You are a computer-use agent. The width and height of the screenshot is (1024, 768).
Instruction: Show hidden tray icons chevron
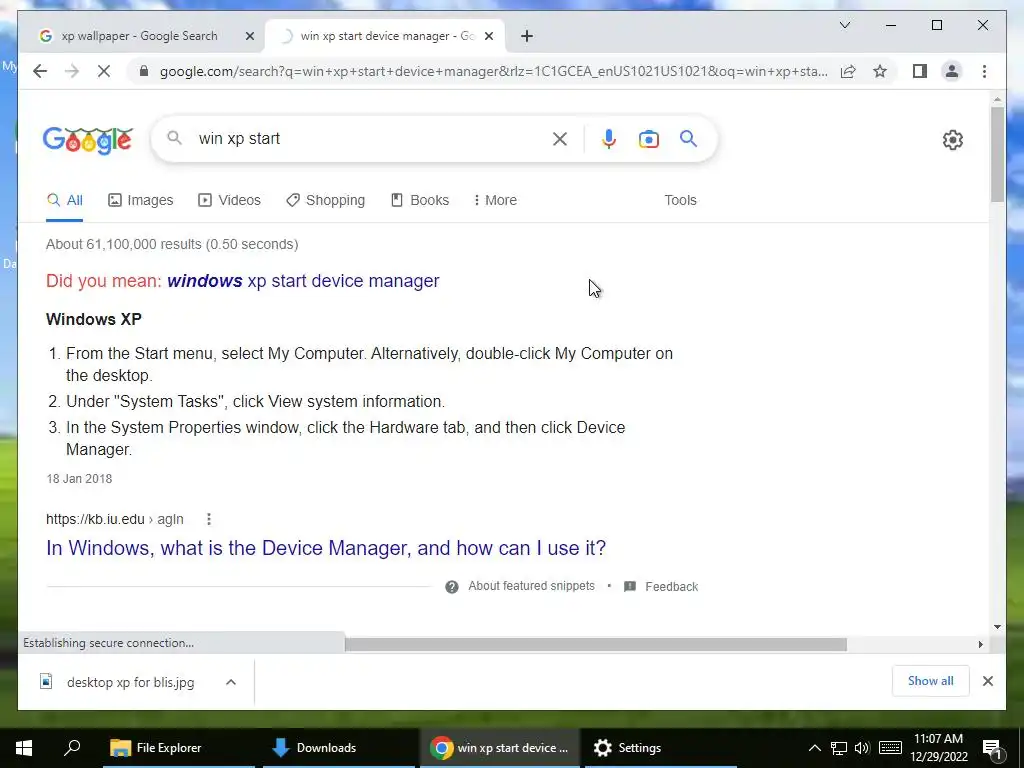[x=814, y=748]
